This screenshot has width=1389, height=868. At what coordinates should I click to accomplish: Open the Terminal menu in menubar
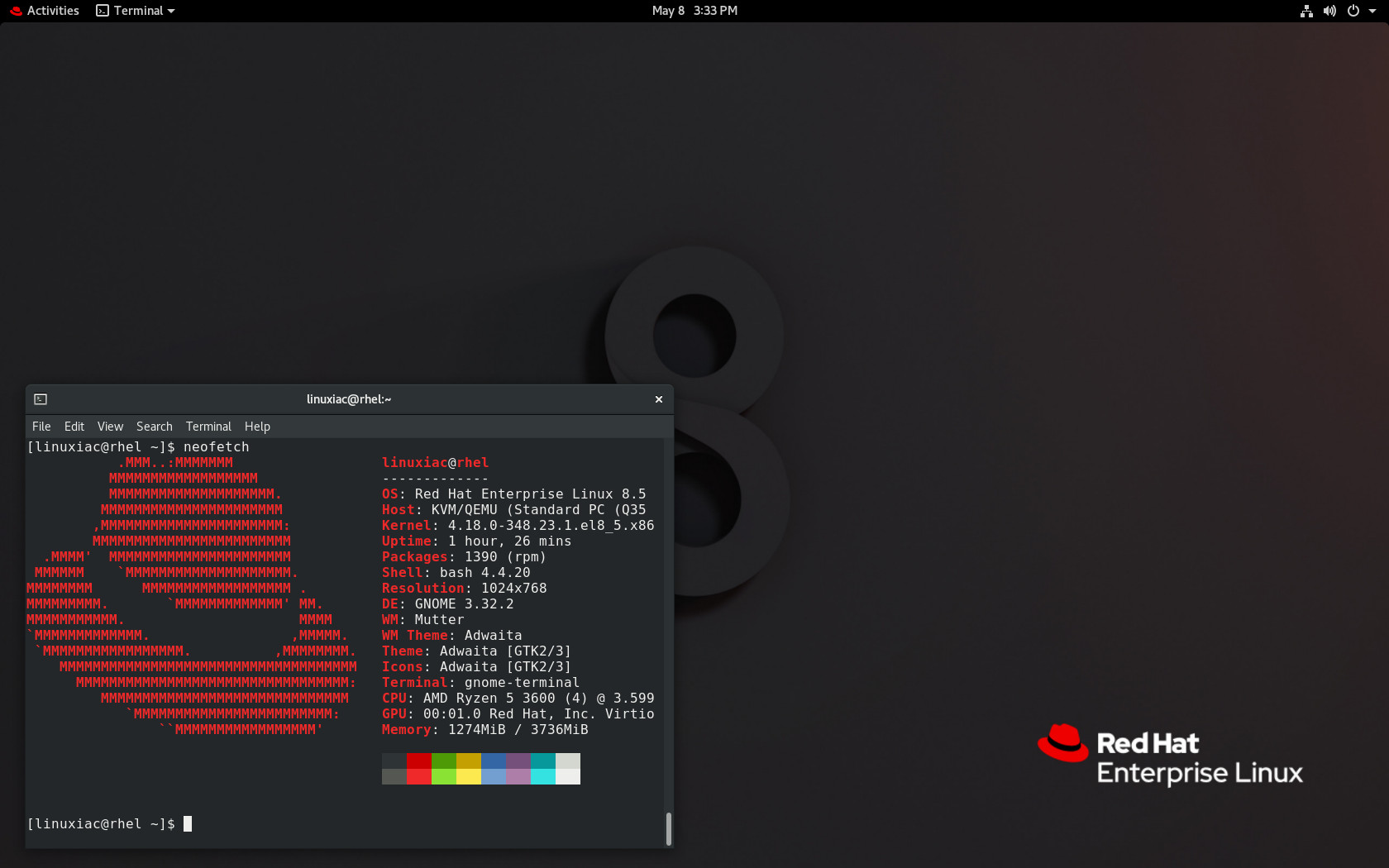208,427
